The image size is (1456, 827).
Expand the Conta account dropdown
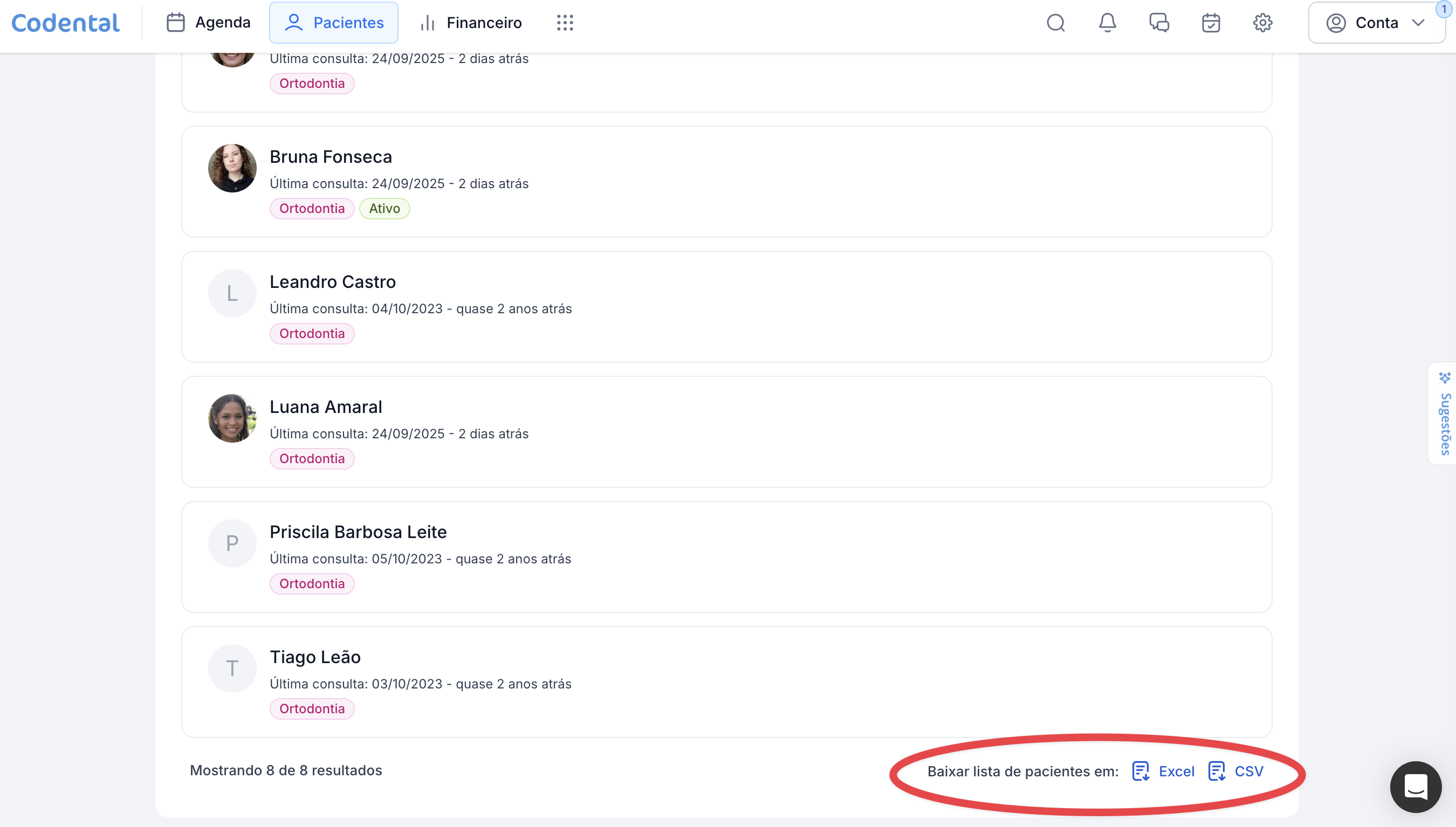click(1376, 23)
